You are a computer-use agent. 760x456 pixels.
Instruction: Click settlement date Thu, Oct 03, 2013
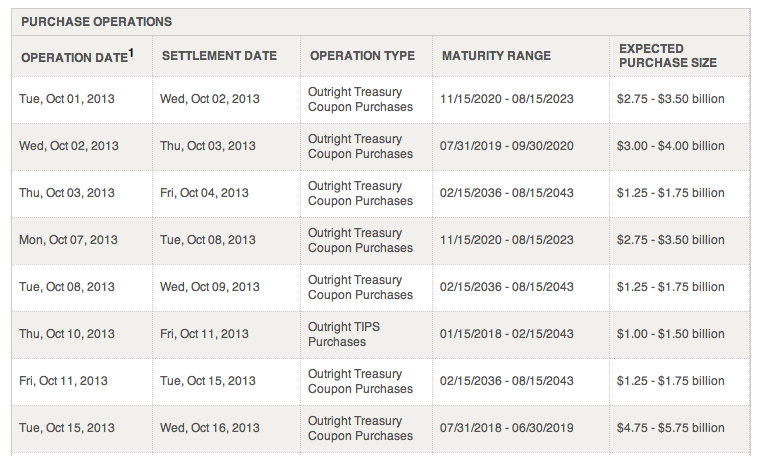(207, 146)
